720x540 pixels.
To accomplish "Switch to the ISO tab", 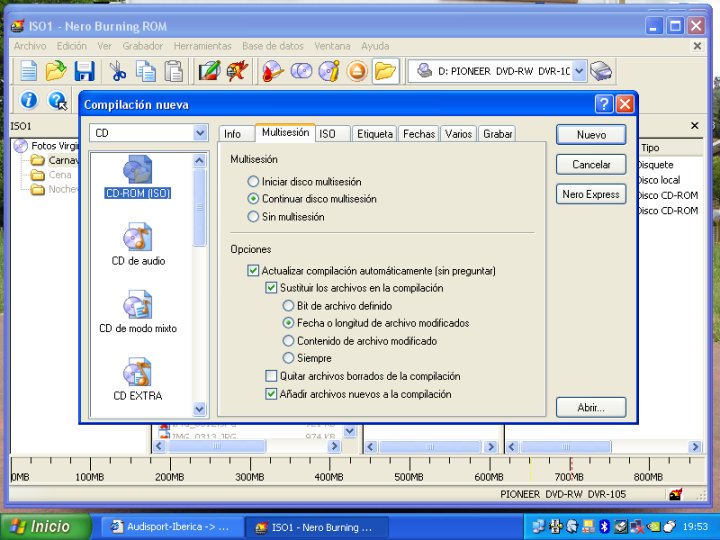I will (332, 134).
